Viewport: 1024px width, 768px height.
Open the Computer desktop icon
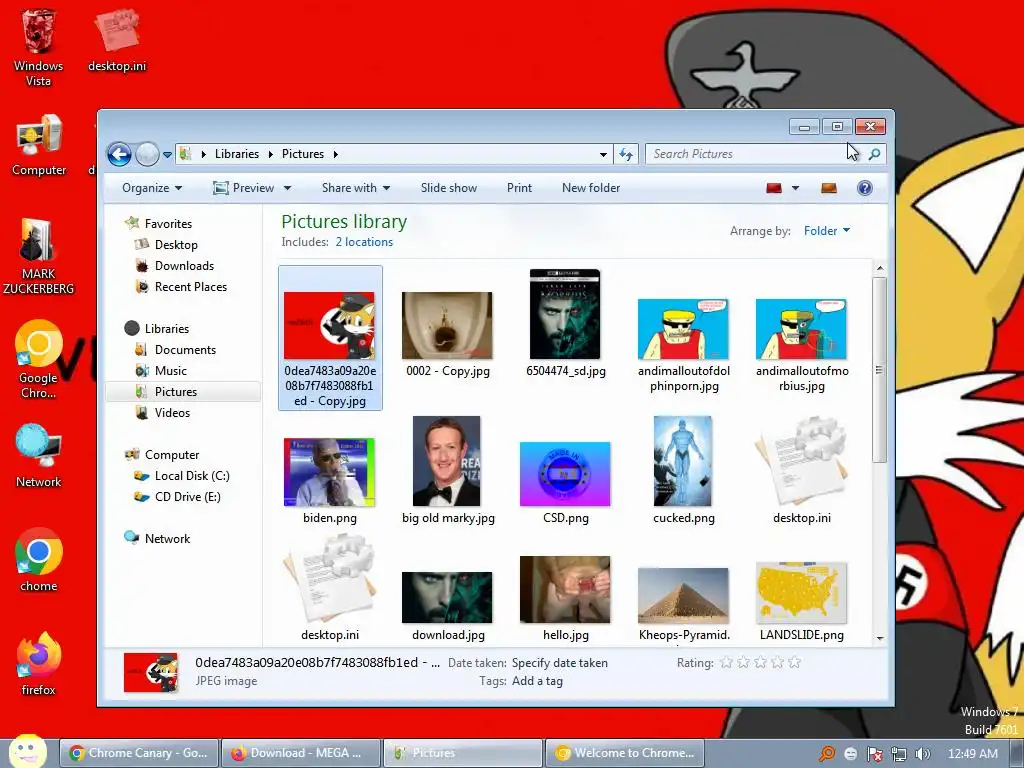click(39, 145)
